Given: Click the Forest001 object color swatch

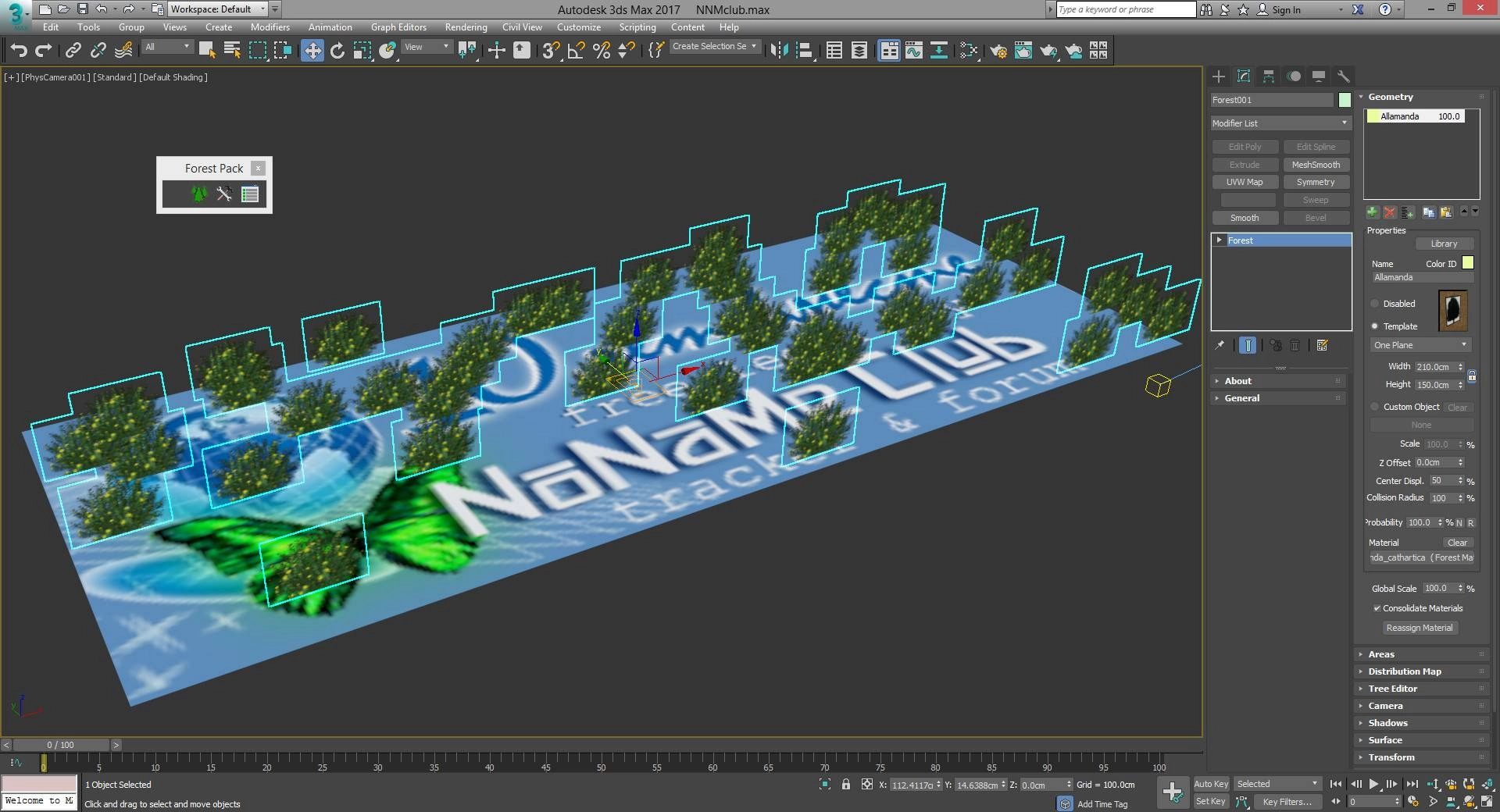Looking at the screenshot, I should (x=1345, y=100).
